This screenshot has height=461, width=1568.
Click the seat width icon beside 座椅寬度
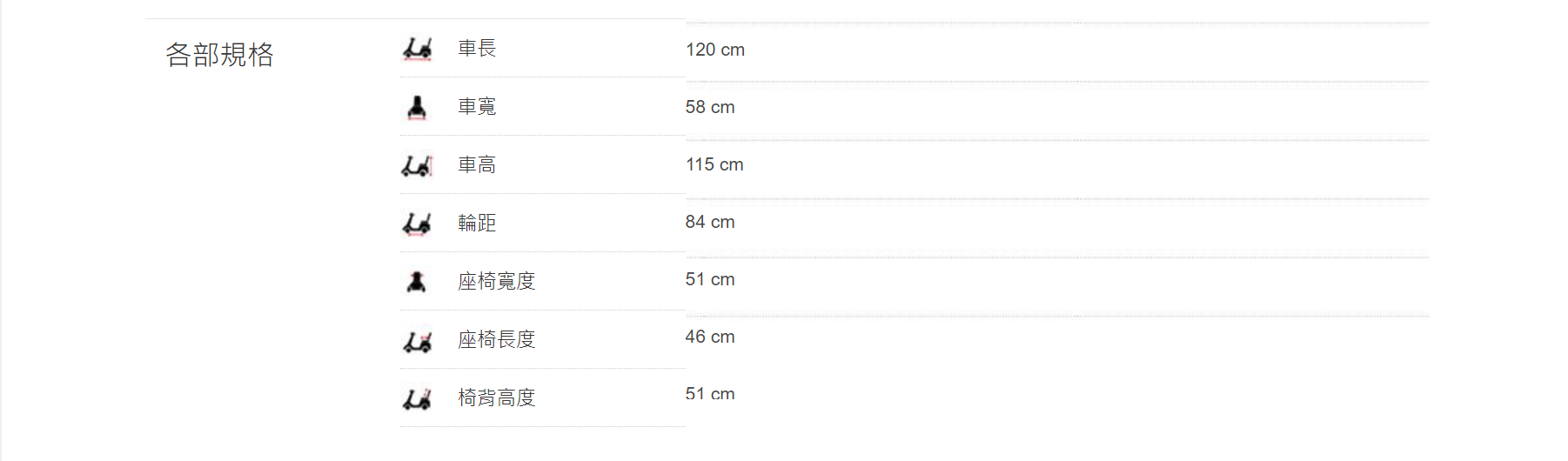point(417,282)
